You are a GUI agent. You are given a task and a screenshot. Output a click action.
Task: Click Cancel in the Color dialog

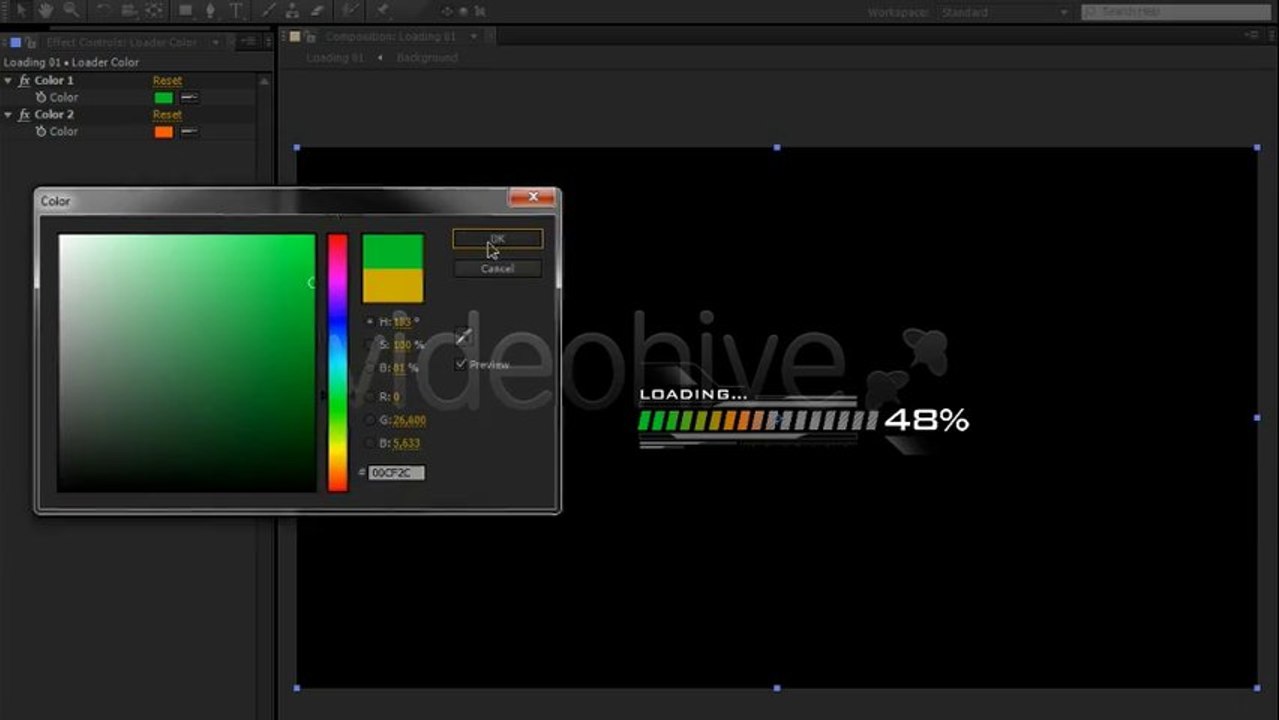coord(497,268)
